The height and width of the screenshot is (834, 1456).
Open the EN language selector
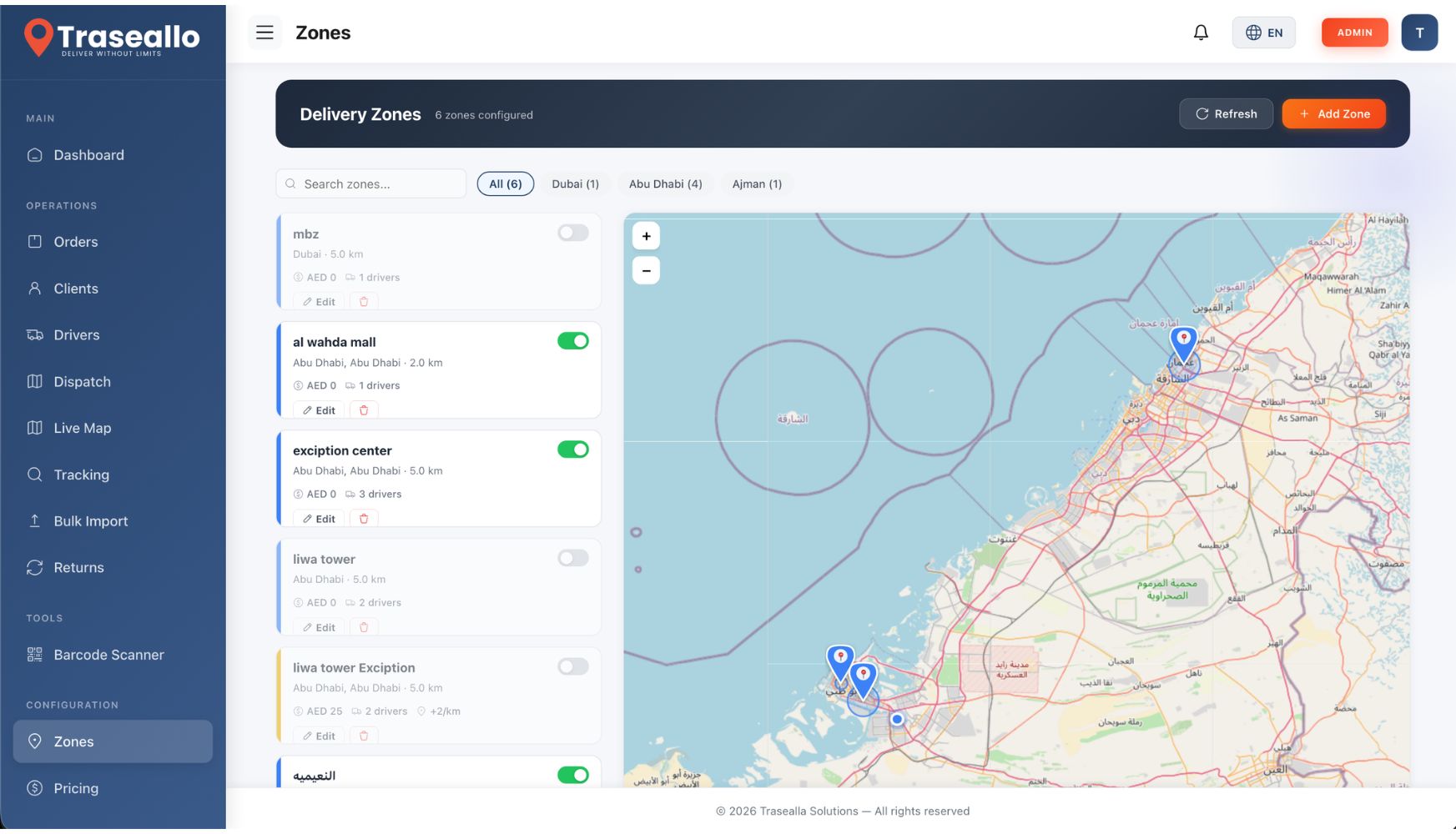pos(1263,33)
